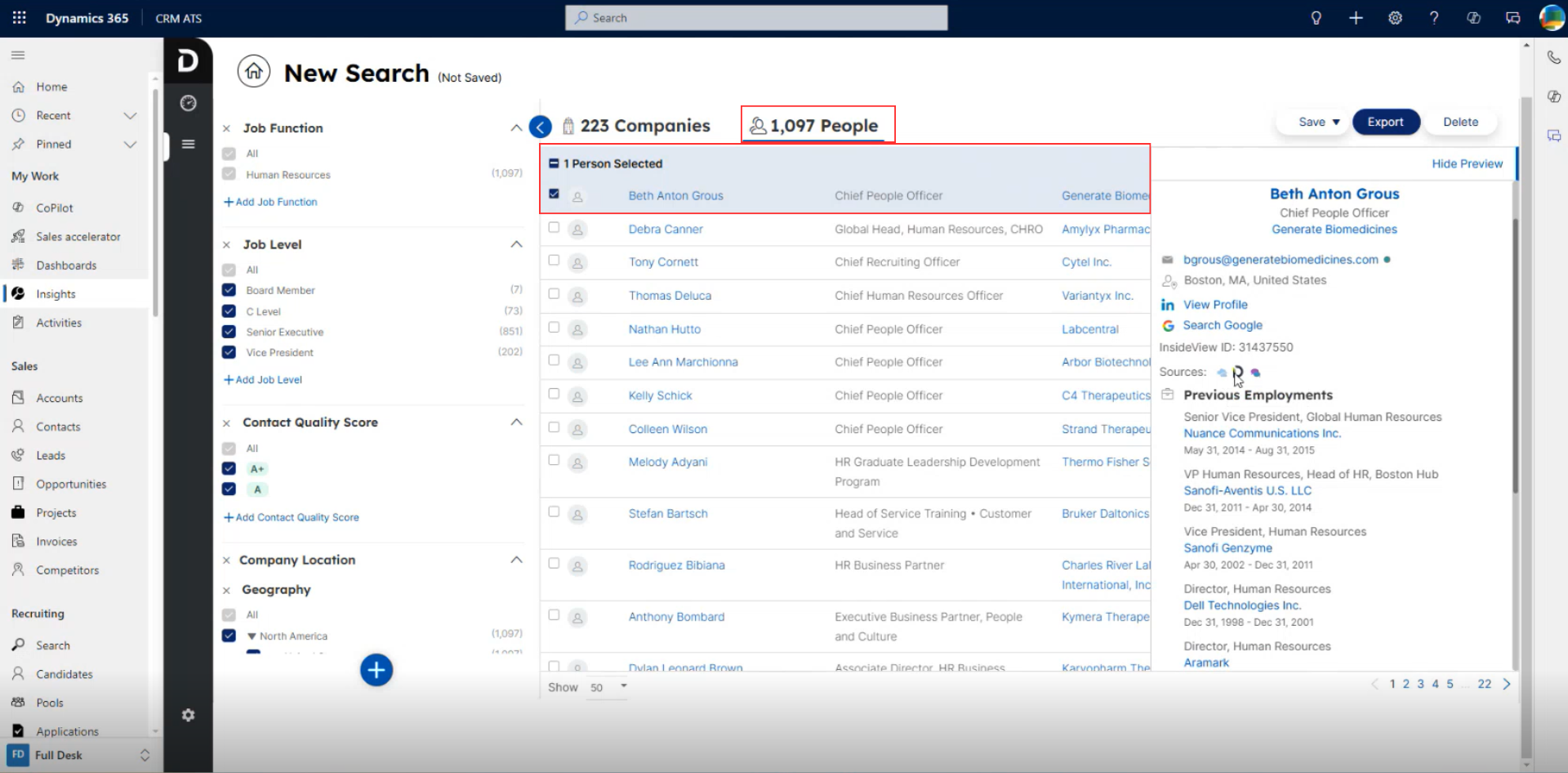
Task: Click the Delete button
Action: (1460, 122)
